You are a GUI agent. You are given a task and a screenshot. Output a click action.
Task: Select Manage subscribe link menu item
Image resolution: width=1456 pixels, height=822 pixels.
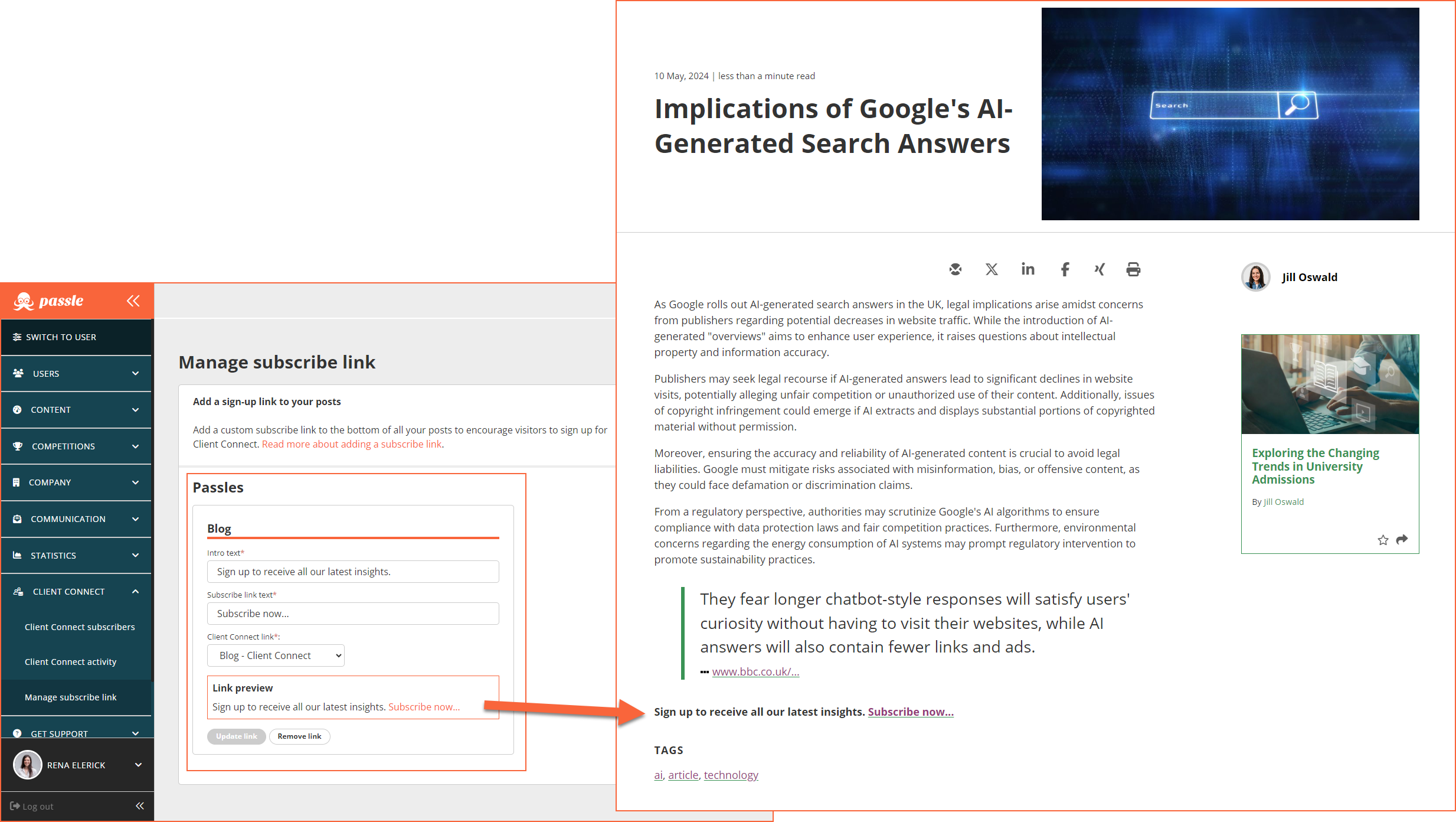(70, 697)
